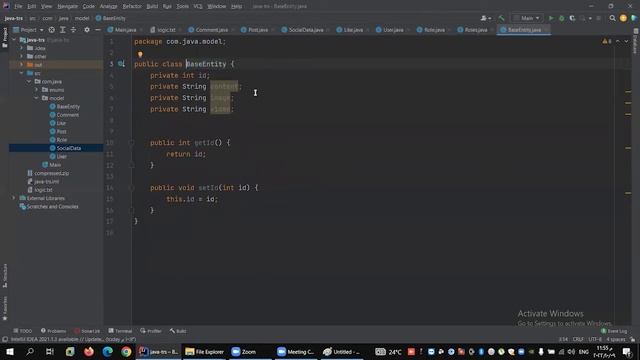Select Comment class in project tree

[64, 115]
